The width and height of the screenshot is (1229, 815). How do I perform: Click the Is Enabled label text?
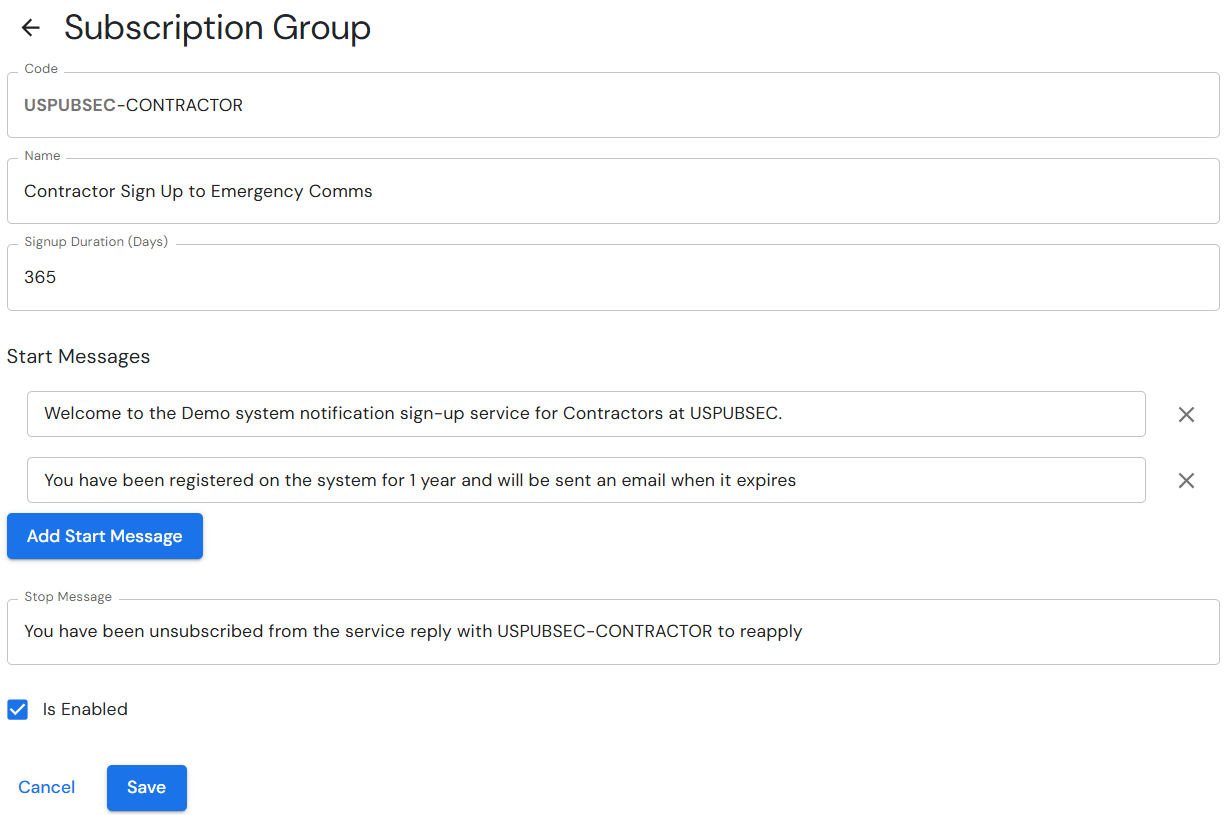tap(85, 709)
